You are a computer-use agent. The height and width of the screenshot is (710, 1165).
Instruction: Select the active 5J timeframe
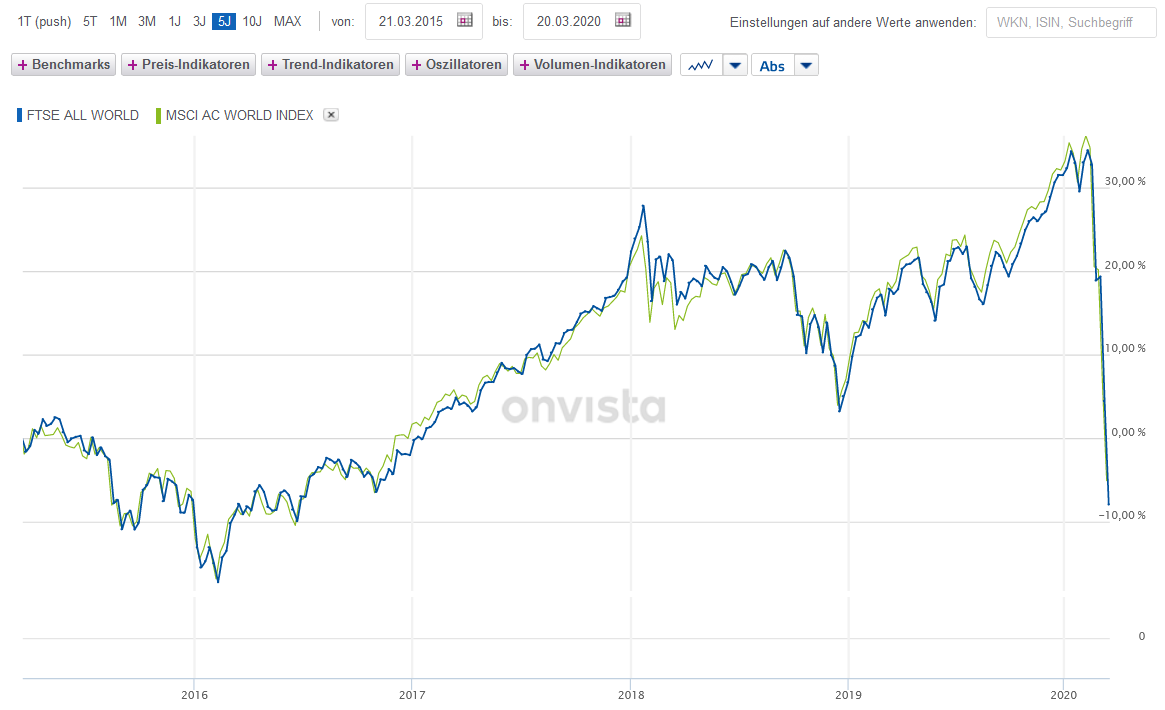224,22
